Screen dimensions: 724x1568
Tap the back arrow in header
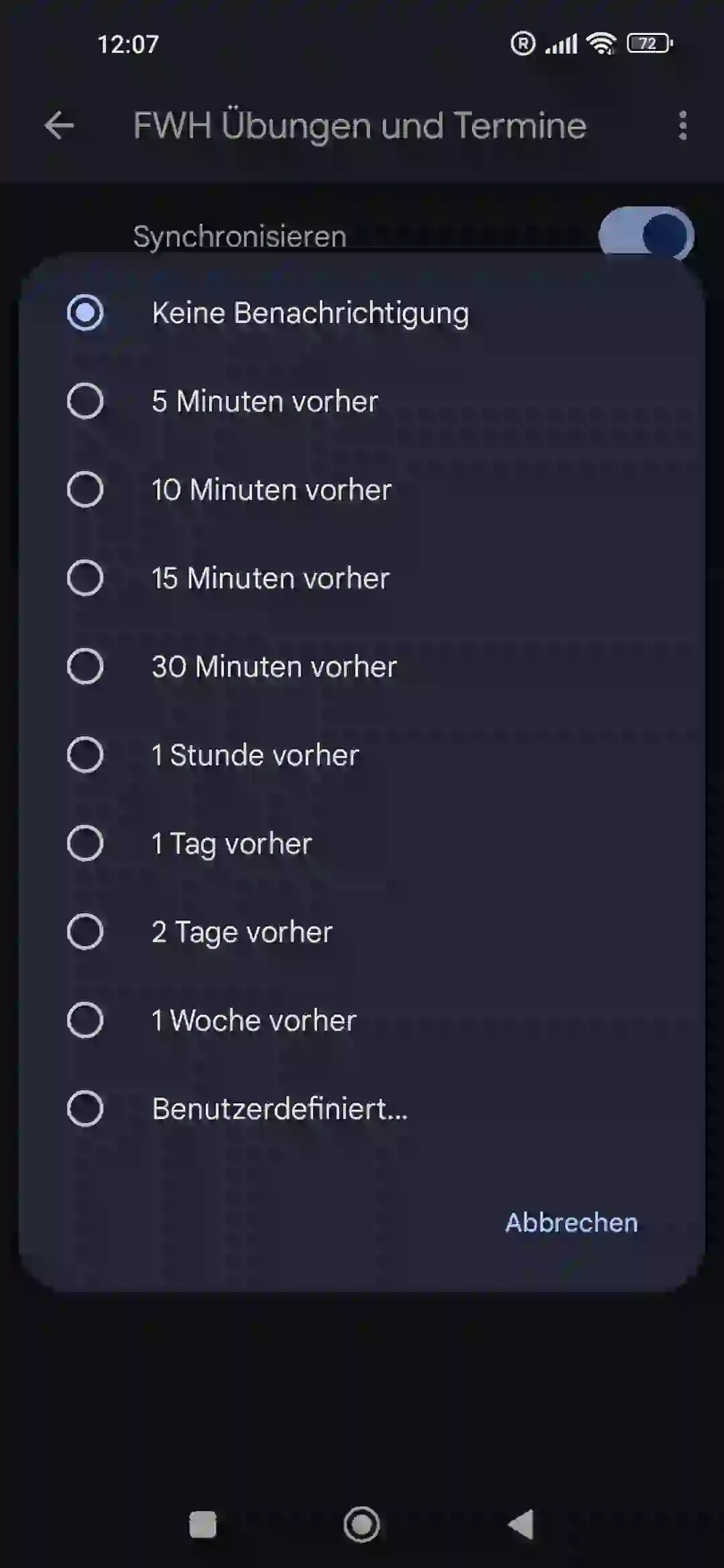(x=59, y=125)
